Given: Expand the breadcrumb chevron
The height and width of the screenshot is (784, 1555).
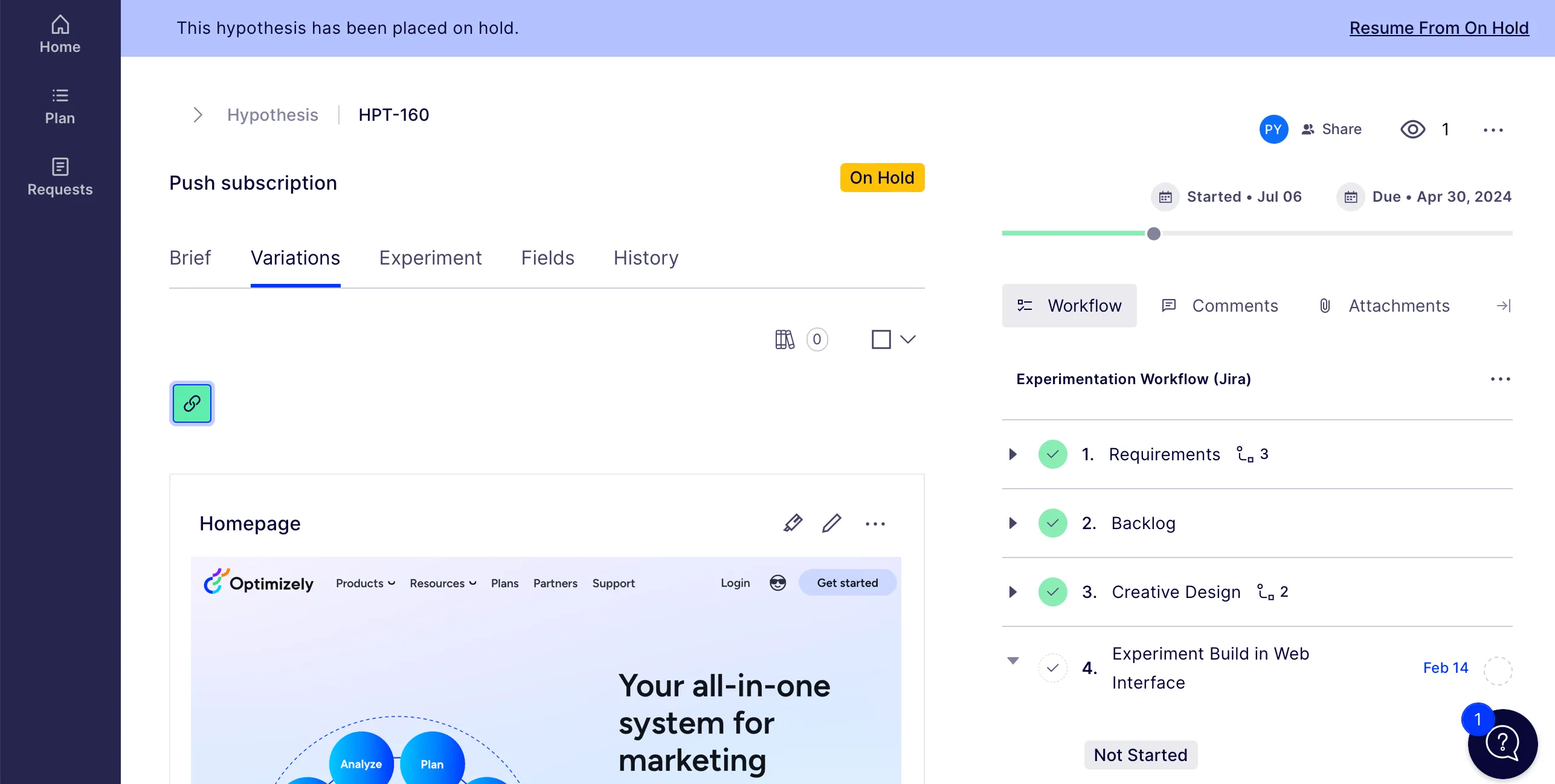Looking at the screenshot, I should pyautogui.click(x=198, y=115).
